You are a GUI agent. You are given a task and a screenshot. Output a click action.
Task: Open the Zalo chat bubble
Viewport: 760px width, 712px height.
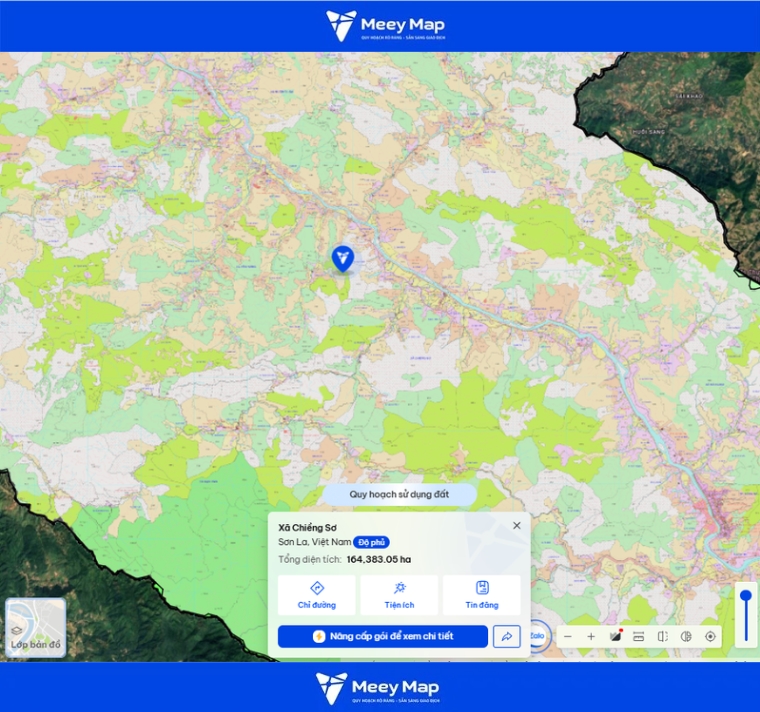538,635
